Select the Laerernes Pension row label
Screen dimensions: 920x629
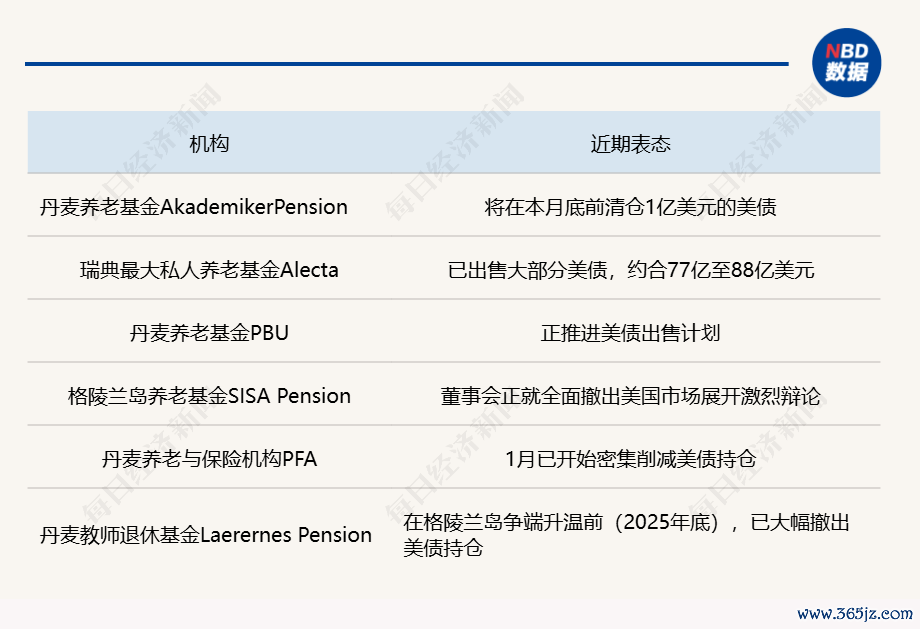click(205, 535)
